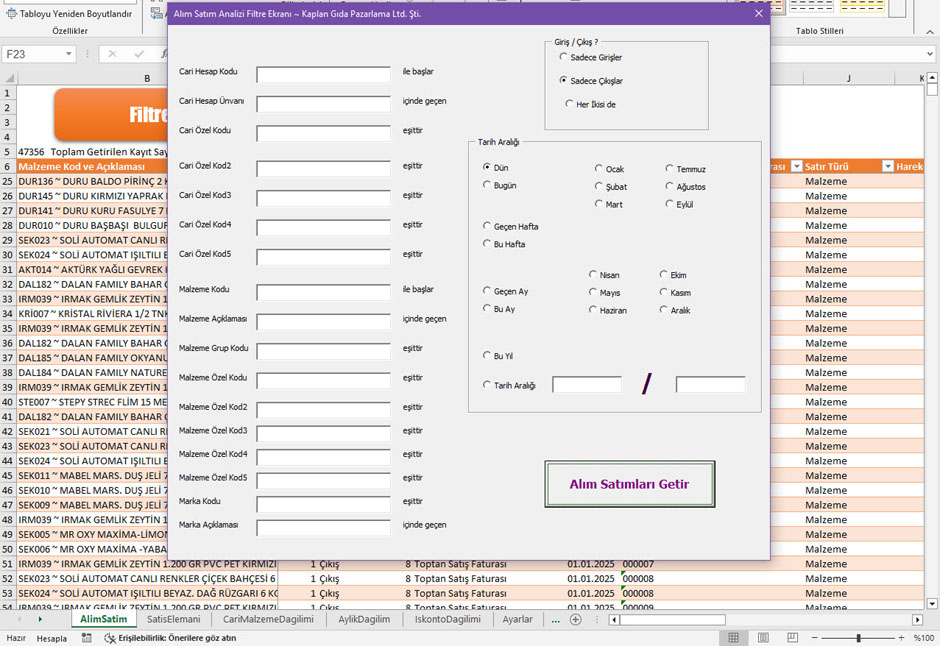
Task: Focus the Malzeme Açıklaması input field
Action: 323,322
